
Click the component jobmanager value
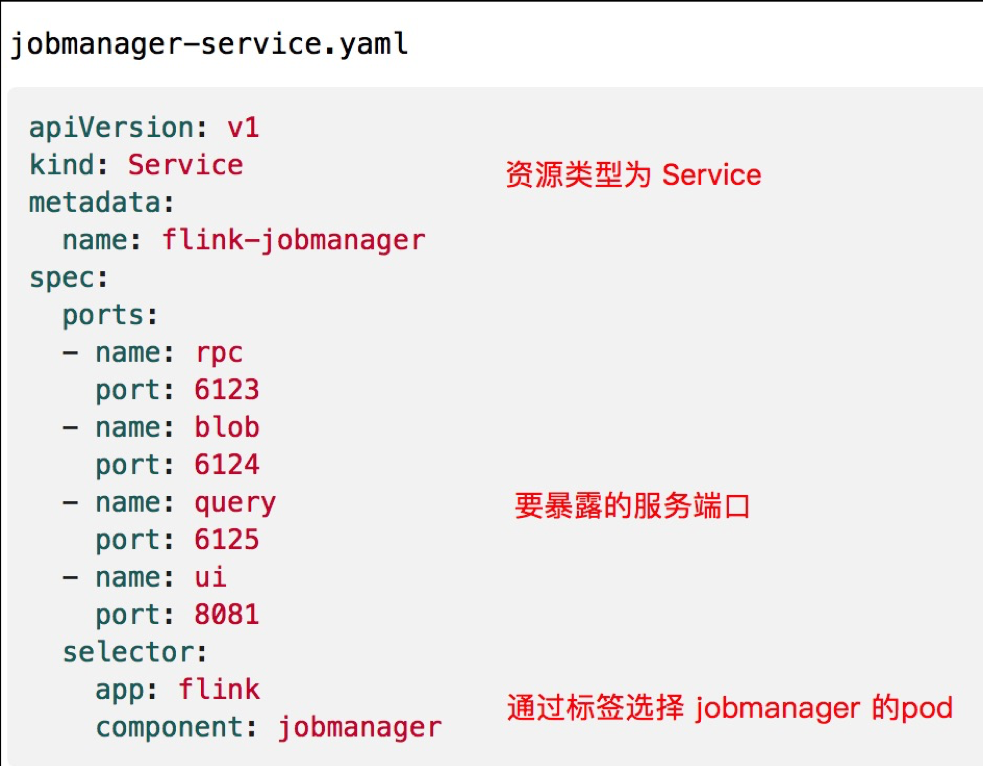(x=360, y=728)
